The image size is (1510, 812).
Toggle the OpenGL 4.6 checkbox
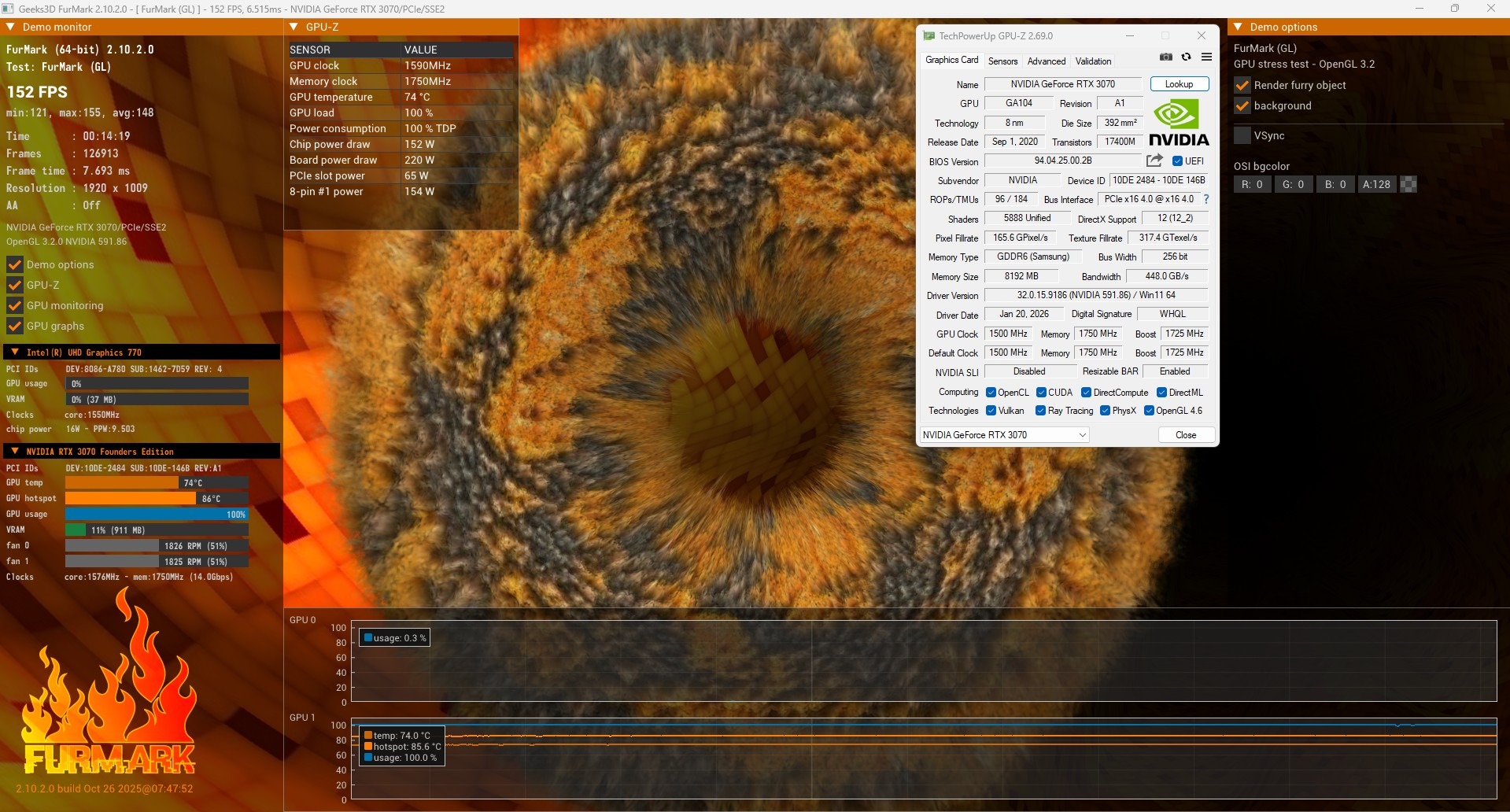coord(1149,411)
